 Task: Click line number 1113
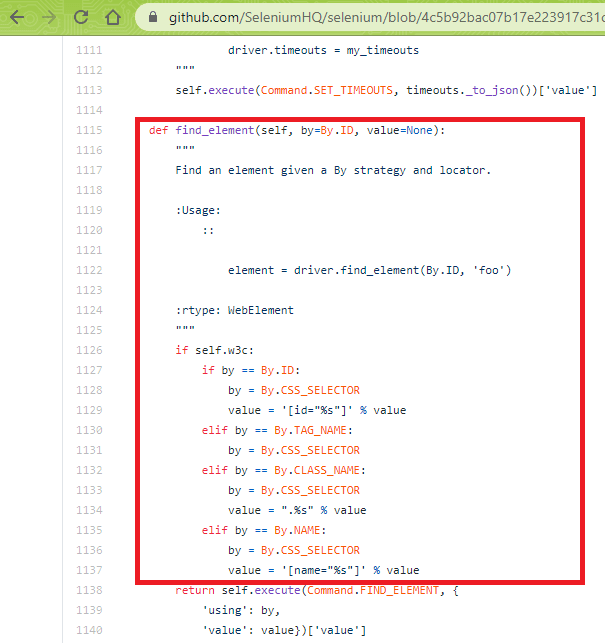pyautogui.click(x=89, y=90)
